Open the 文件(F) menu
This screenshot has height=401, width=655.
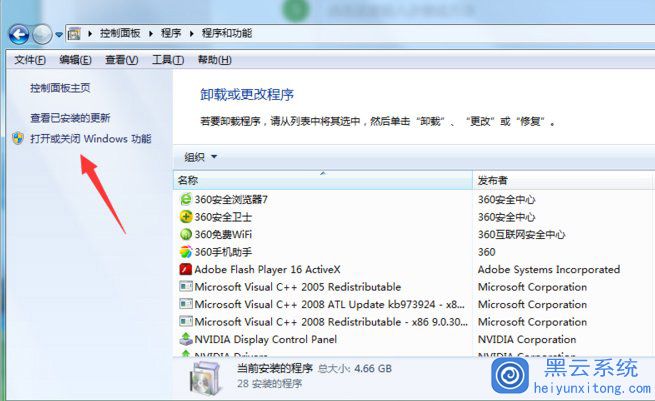[x=30, y=60]
